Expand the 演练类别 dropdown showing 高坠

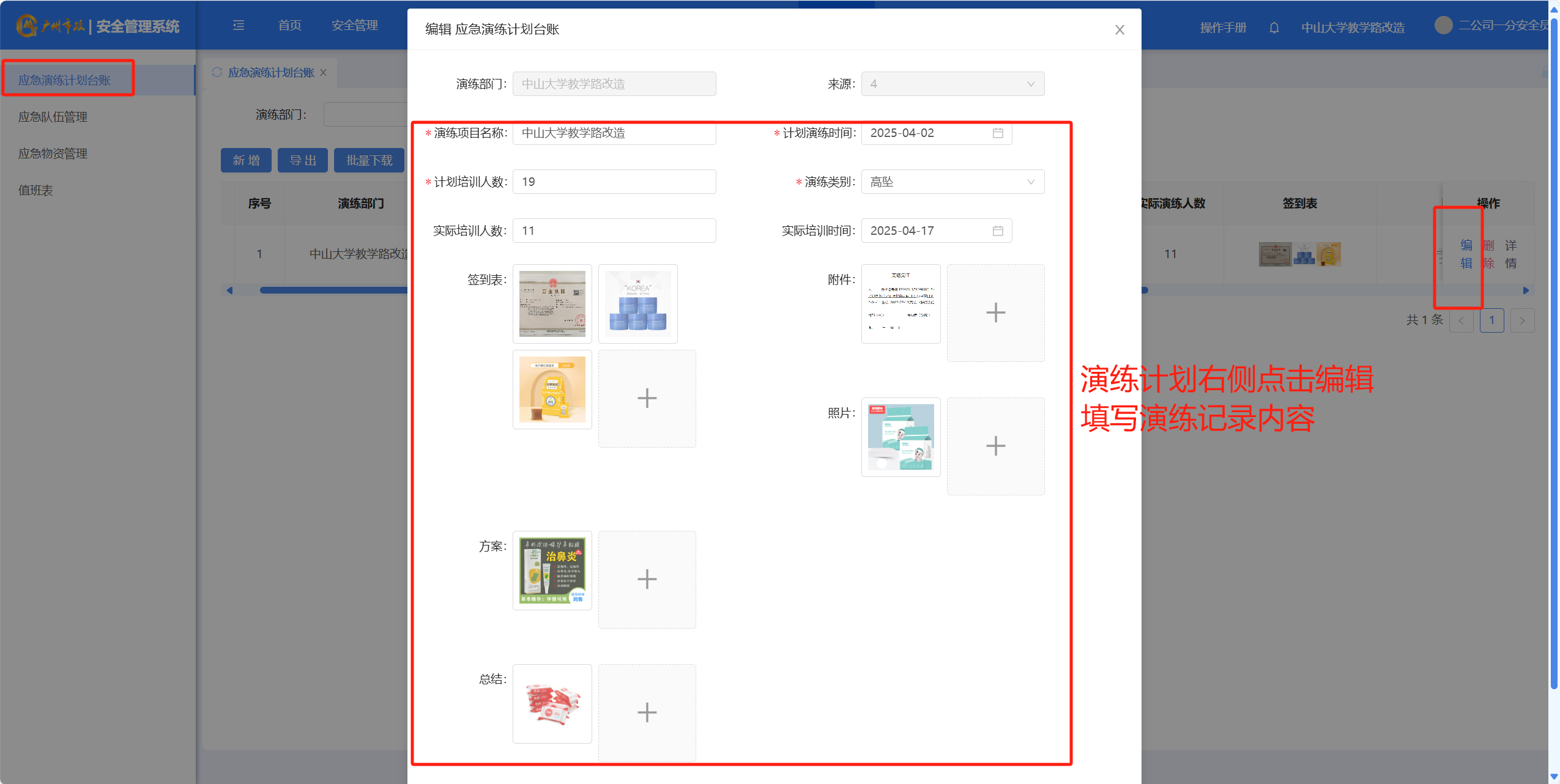click(953, 182)
